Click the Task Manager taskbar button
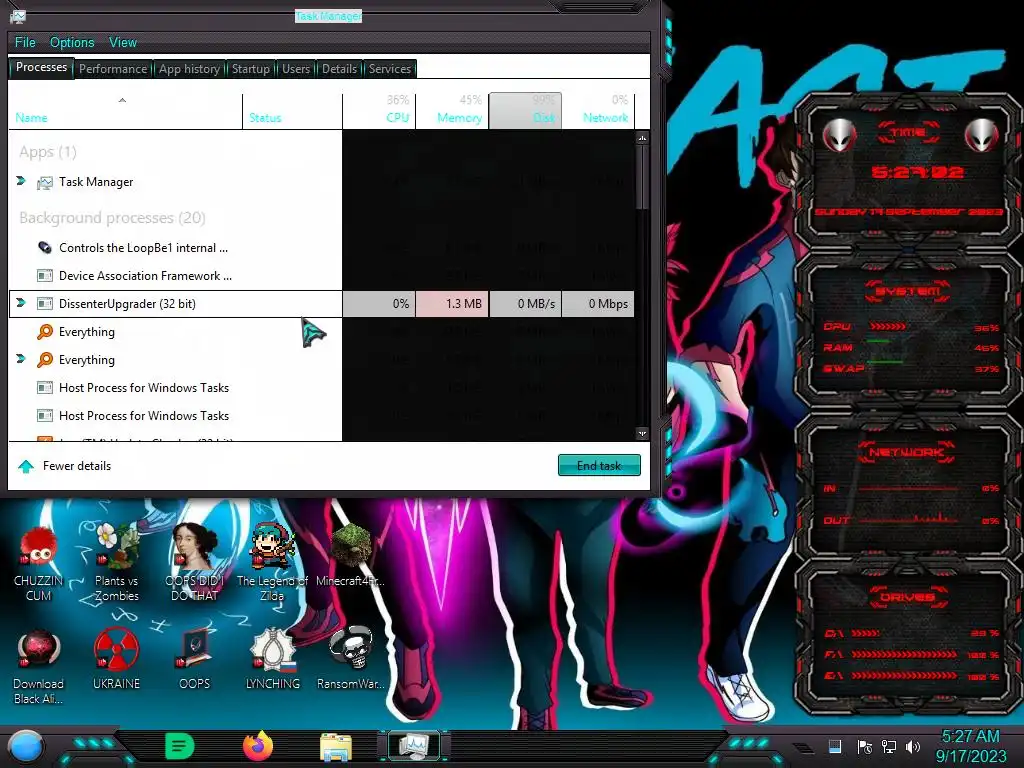 pos(414,746)
